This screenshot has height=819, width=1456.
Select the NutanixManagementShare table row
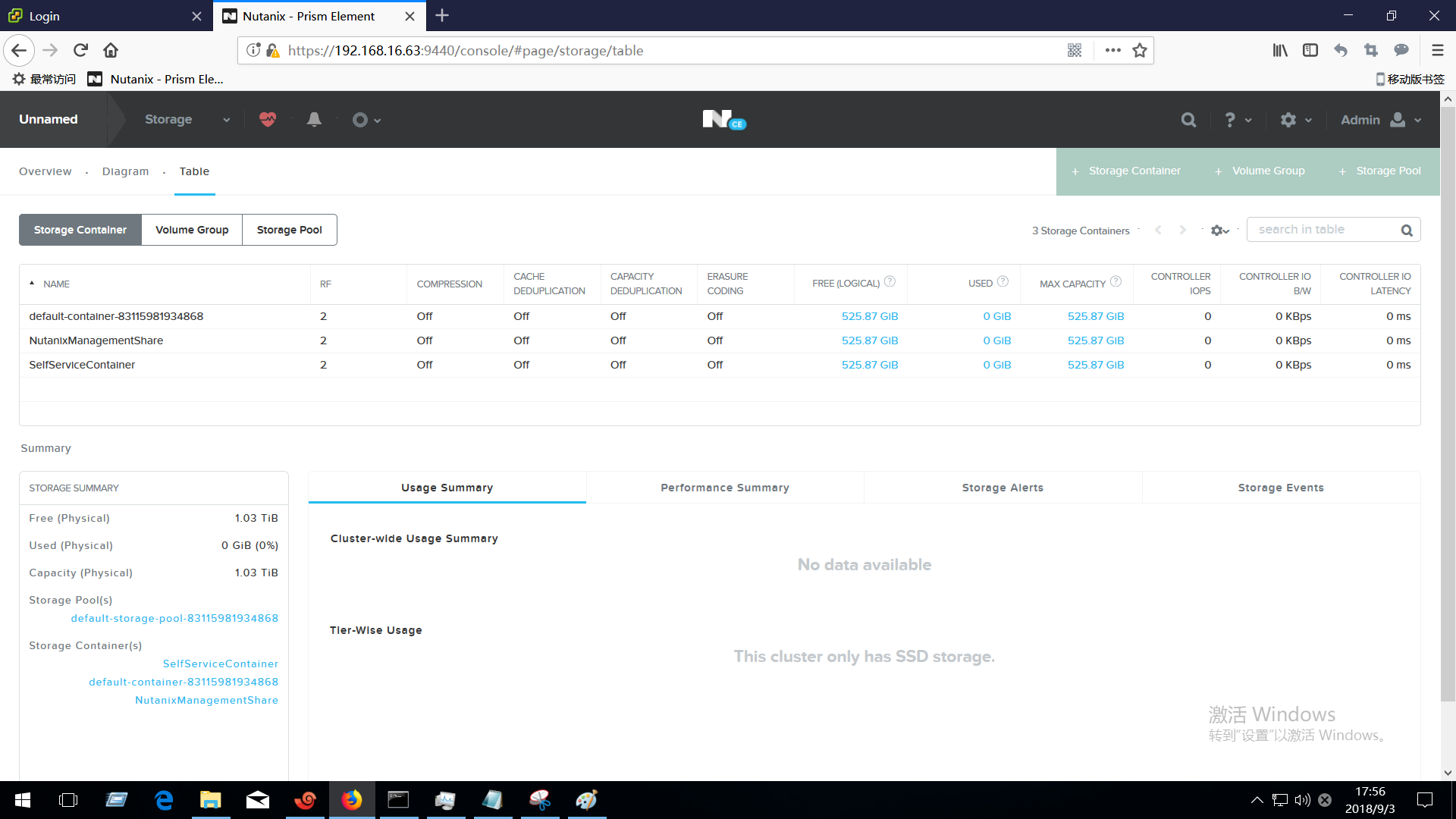(x=720, y=340)
